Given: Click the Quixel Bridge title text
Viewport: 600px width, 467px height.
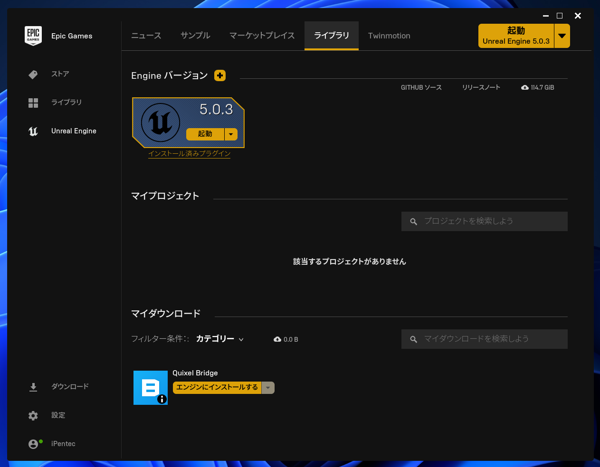Looking at the screenshot, I should [x=195, y=373].
